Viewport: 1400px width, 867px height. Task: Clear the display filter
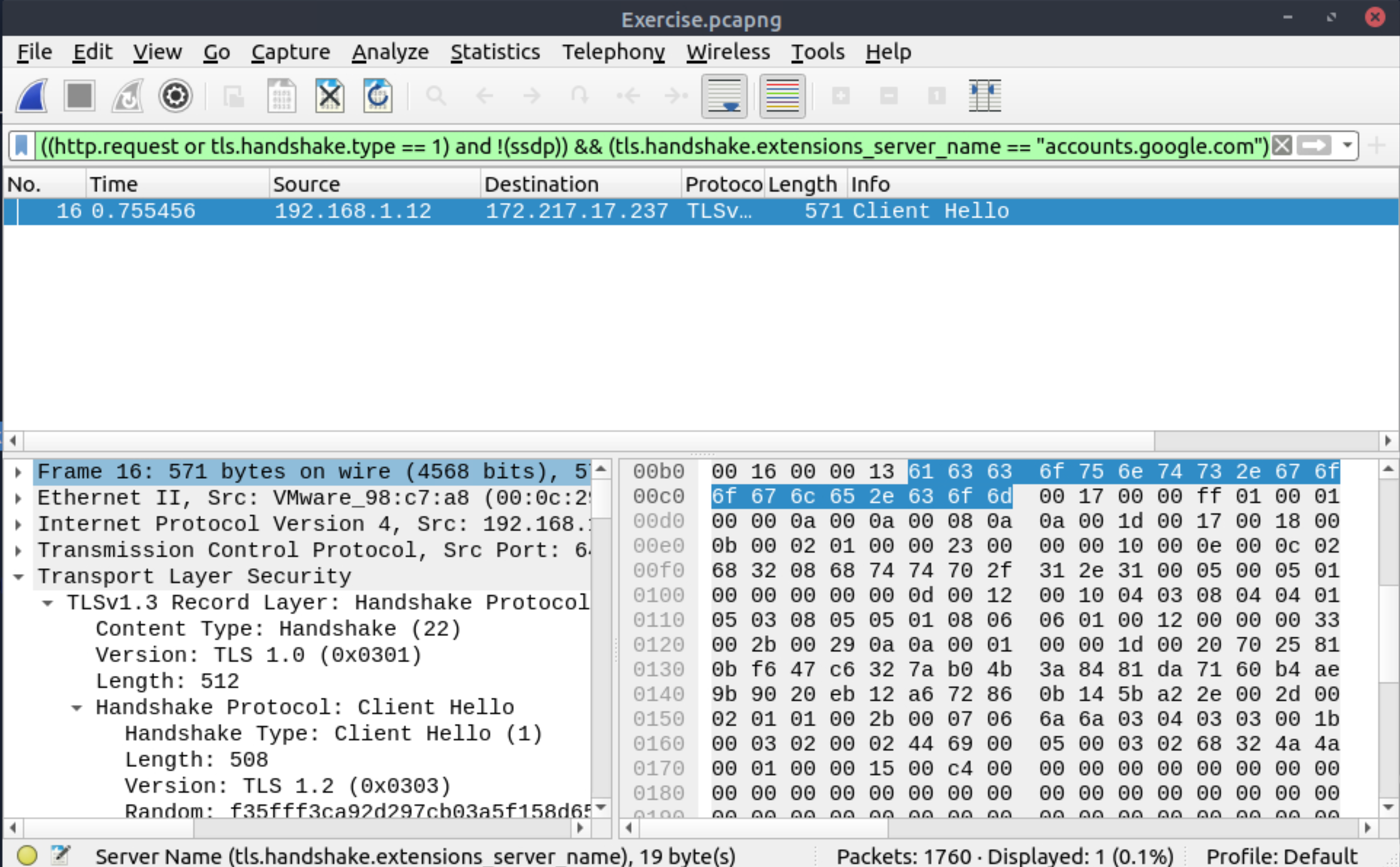coord(1283,146)
